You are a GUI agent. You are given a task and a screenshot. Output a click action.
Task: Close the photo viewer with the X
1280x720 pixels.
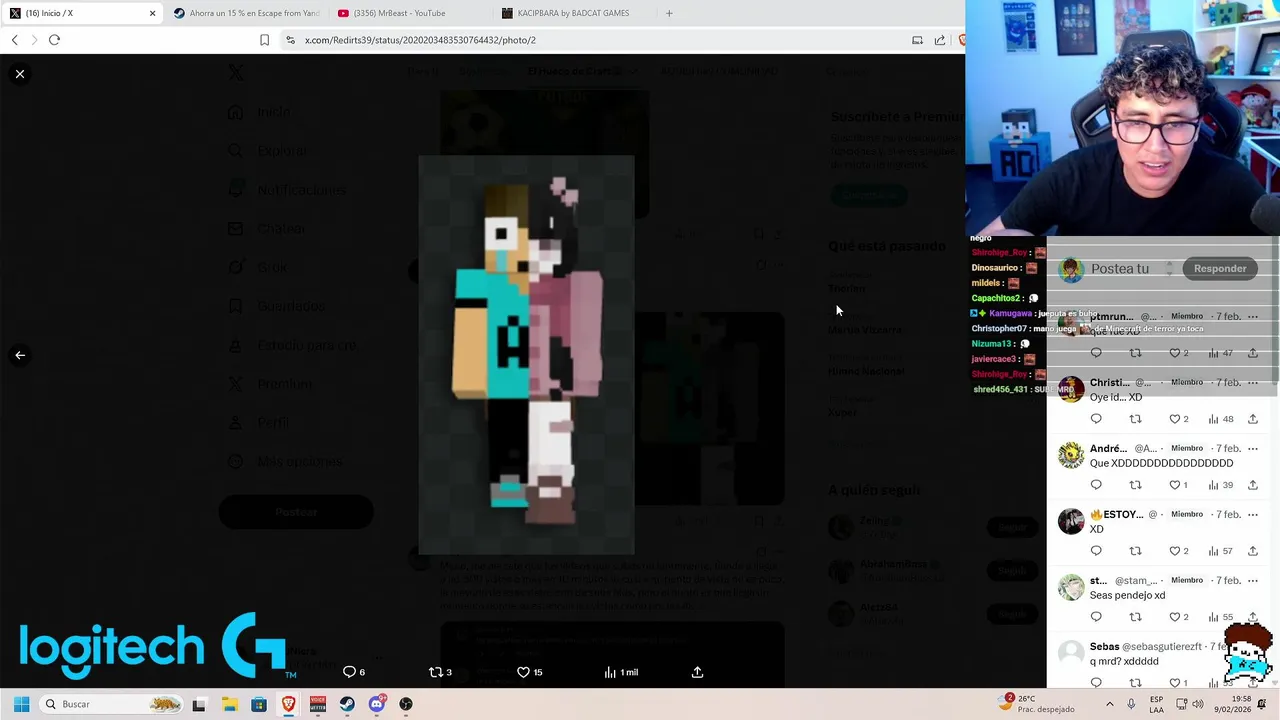[20, 74]
